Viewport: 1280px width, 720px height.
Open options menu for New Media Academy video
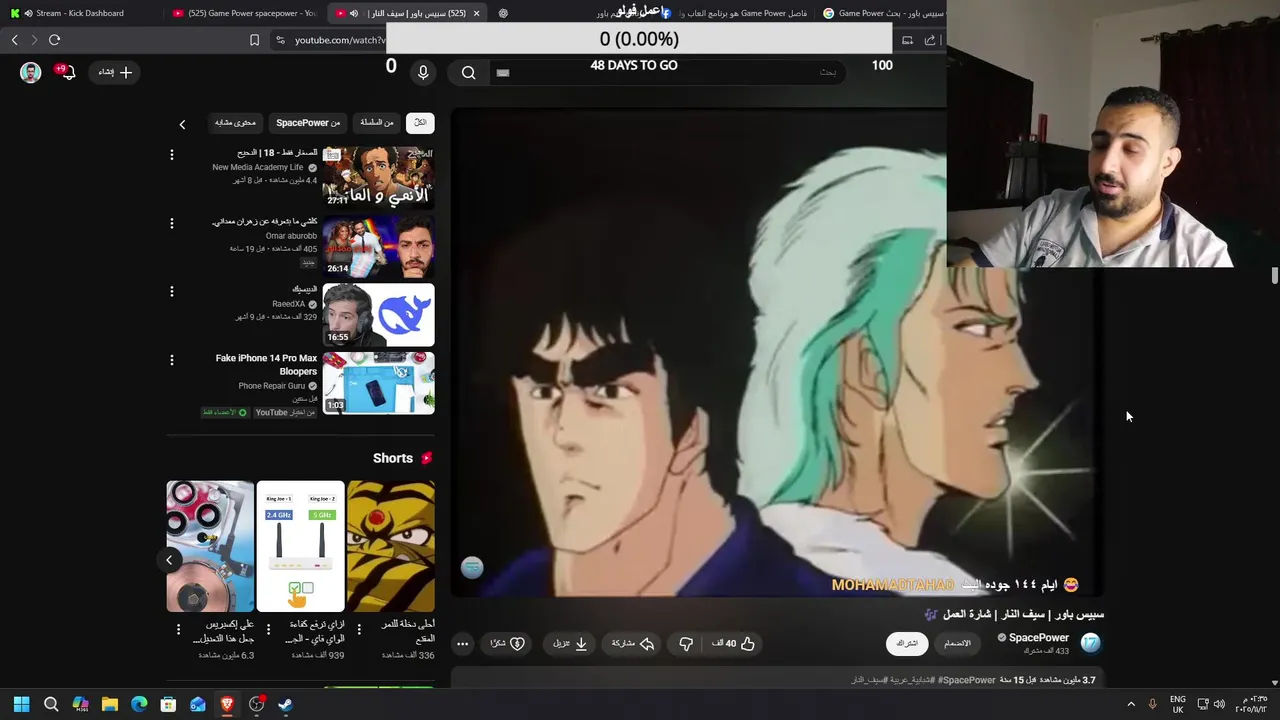171,155
